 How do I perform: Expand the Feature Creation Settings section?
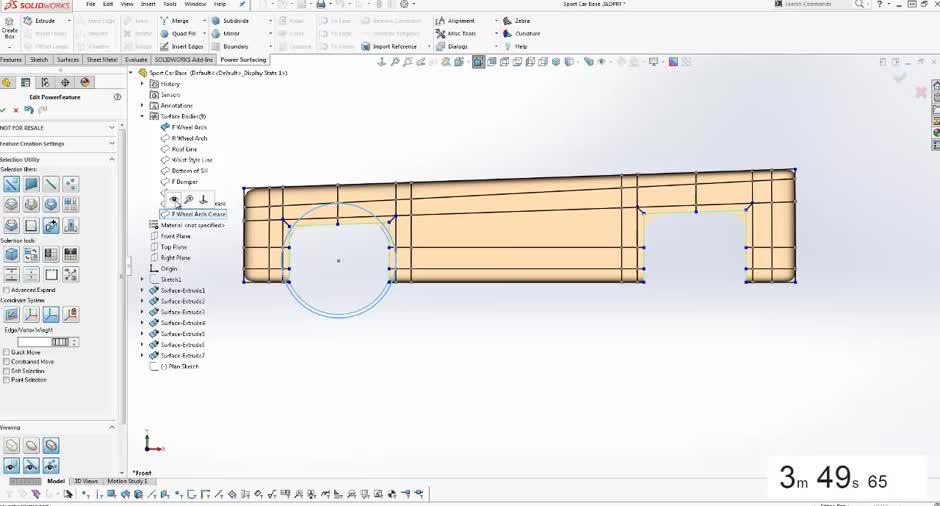tap(112, 143)
